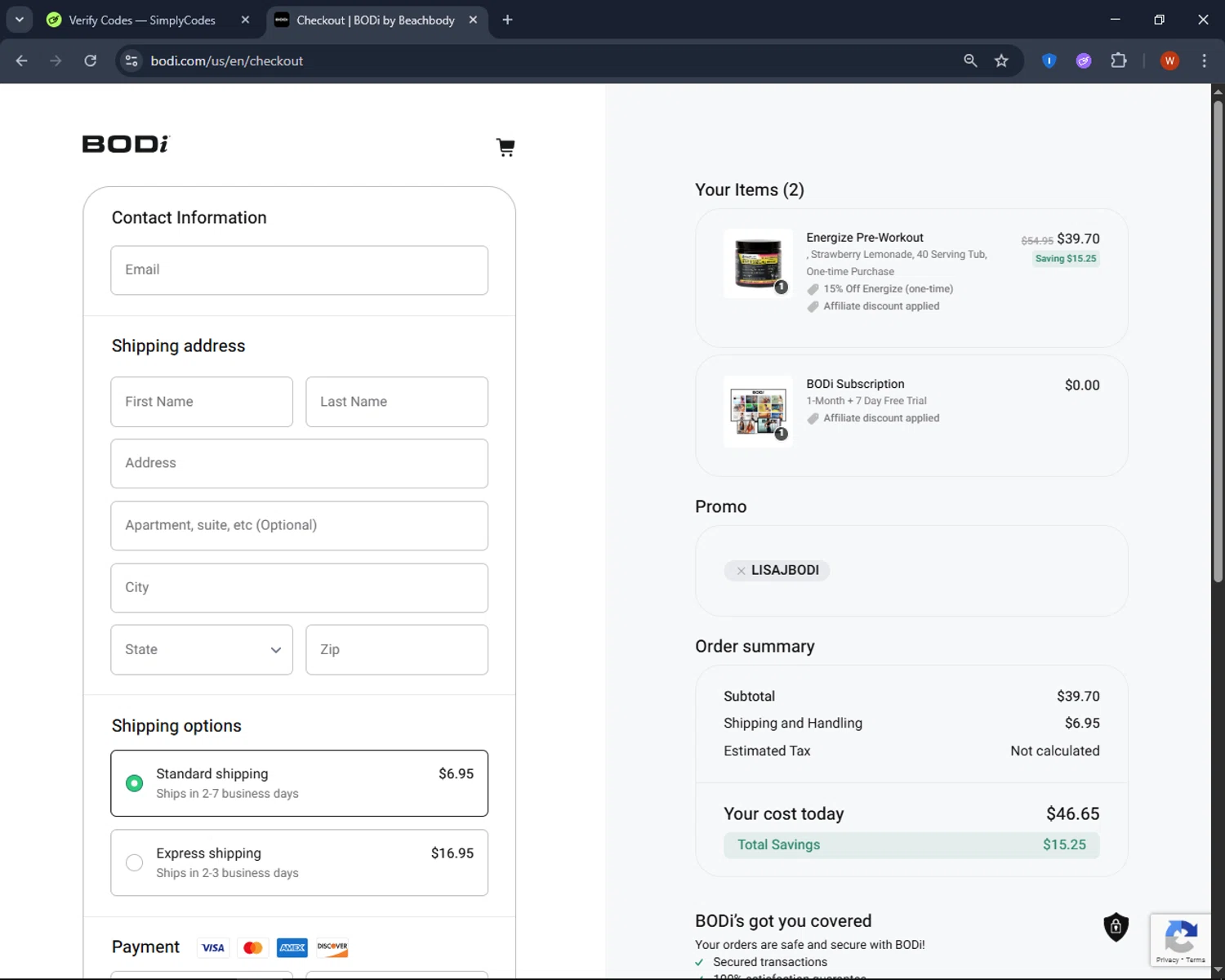Focus the Email field
Image resolution: width=1225 pixels, height=980 pixels.
(300, 270)
